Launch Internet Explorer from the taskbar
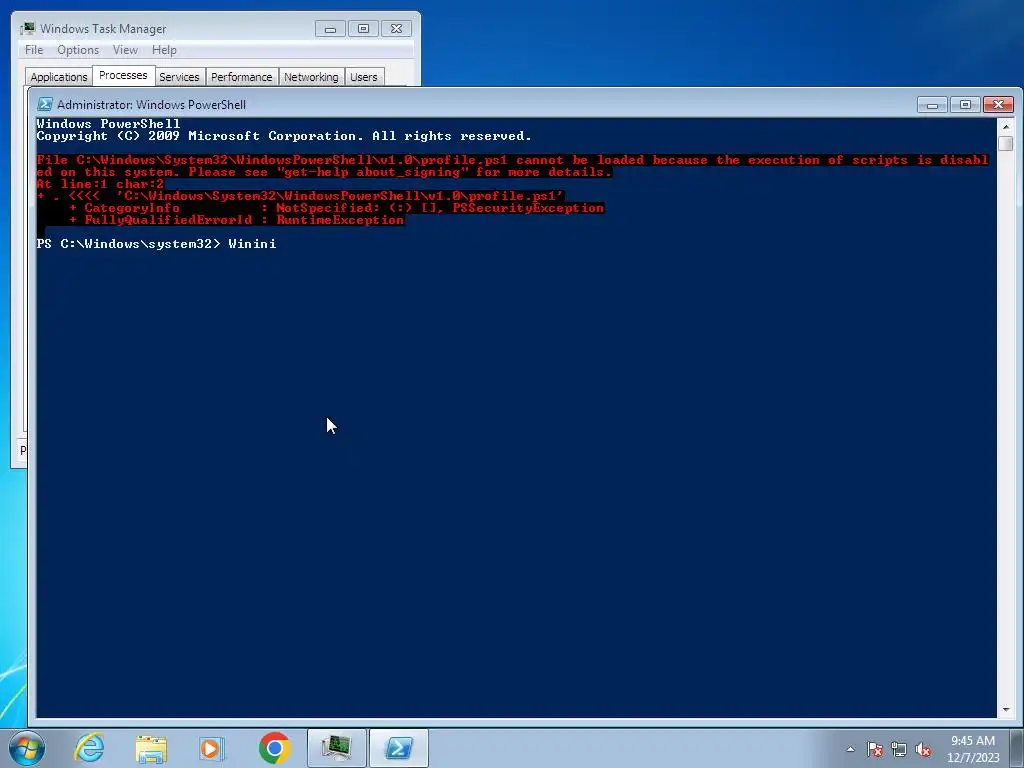The image size is (1024, 768). point(89,748)
